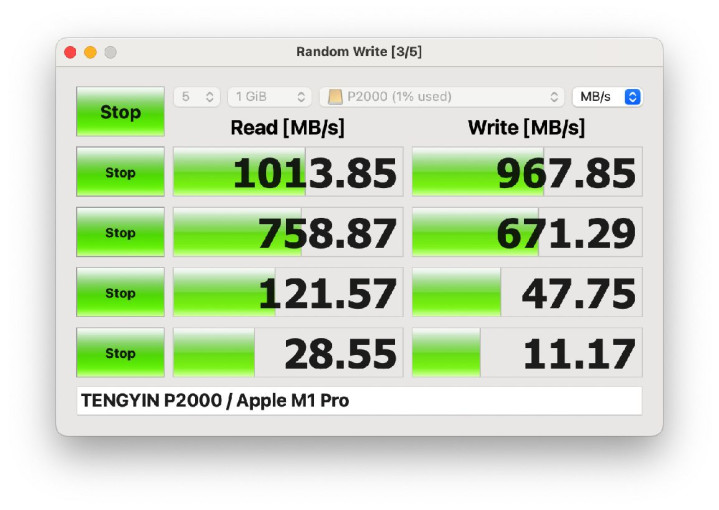Image resolution: width=719 pixels, height=510 pixels.
Task: Open the 1 GiB test size dropdown
Action: (x=269, y=97)
